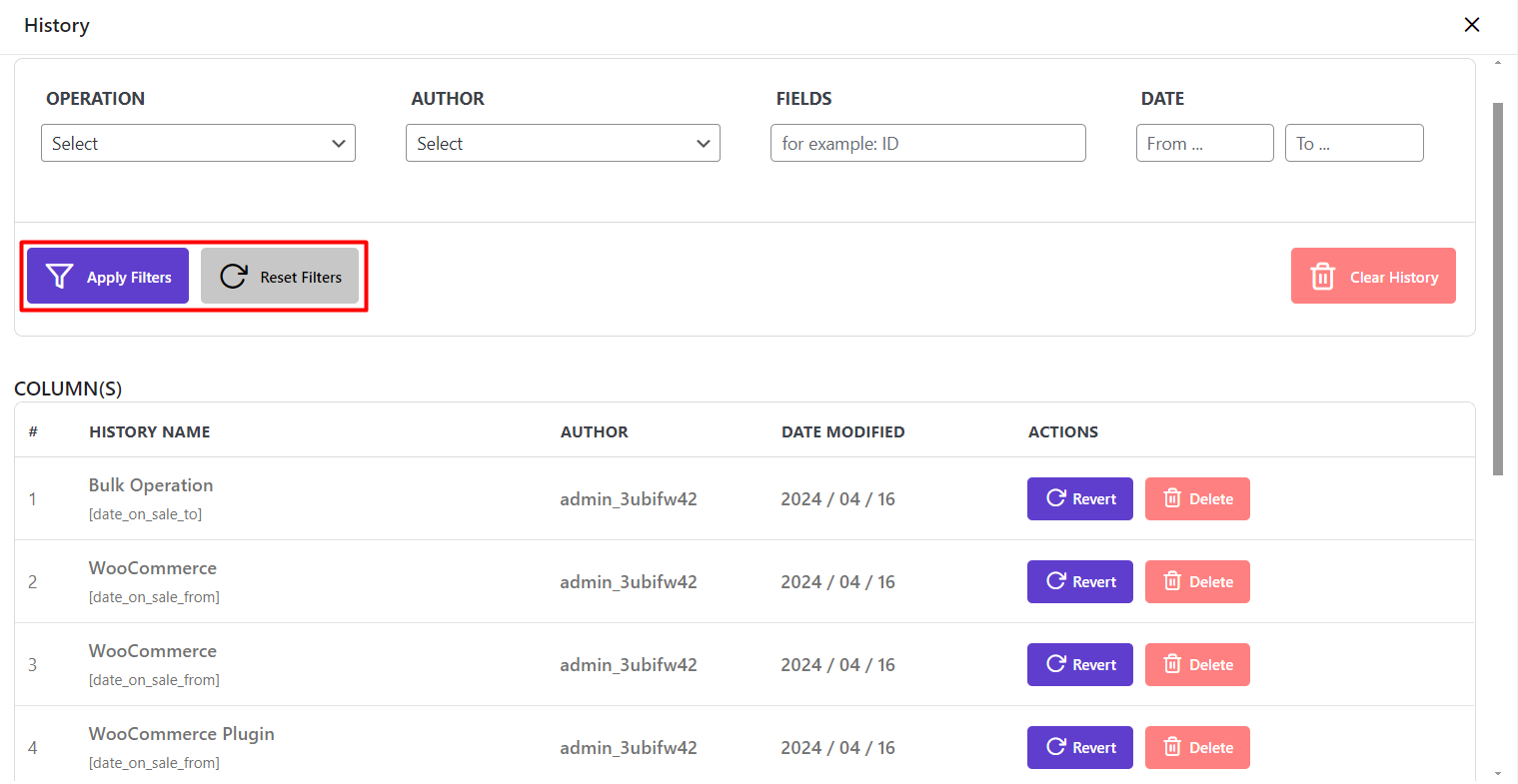Close the History dialog
Viewport: 1518px width, 784px height.
1471,25
